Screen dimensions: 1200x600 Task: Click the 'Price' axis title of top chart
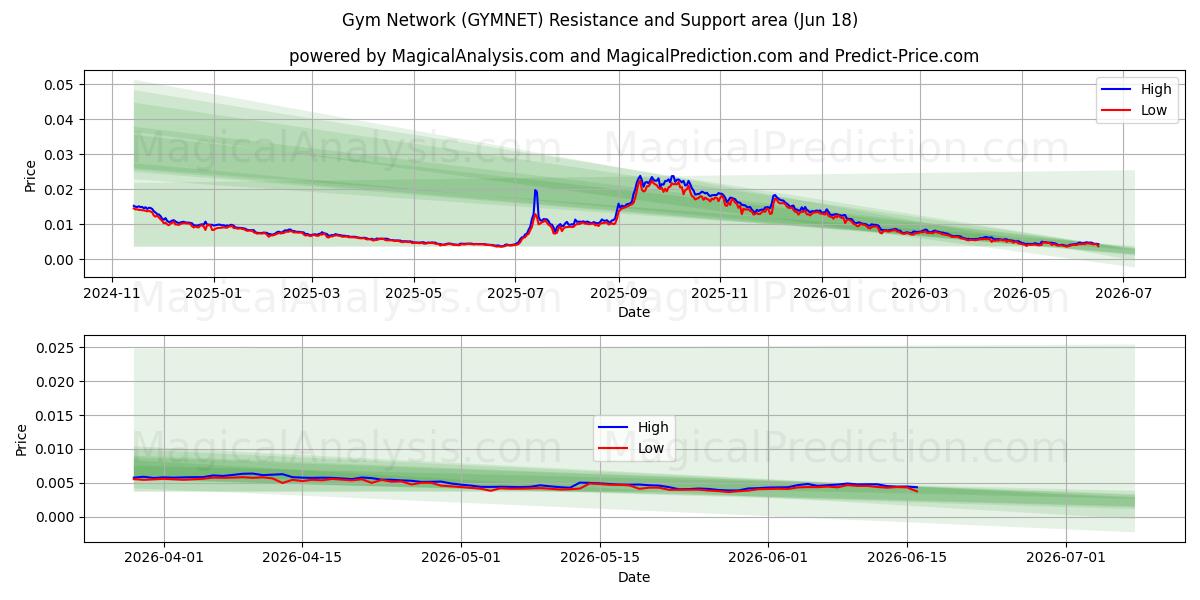click(x=30, y=176)
